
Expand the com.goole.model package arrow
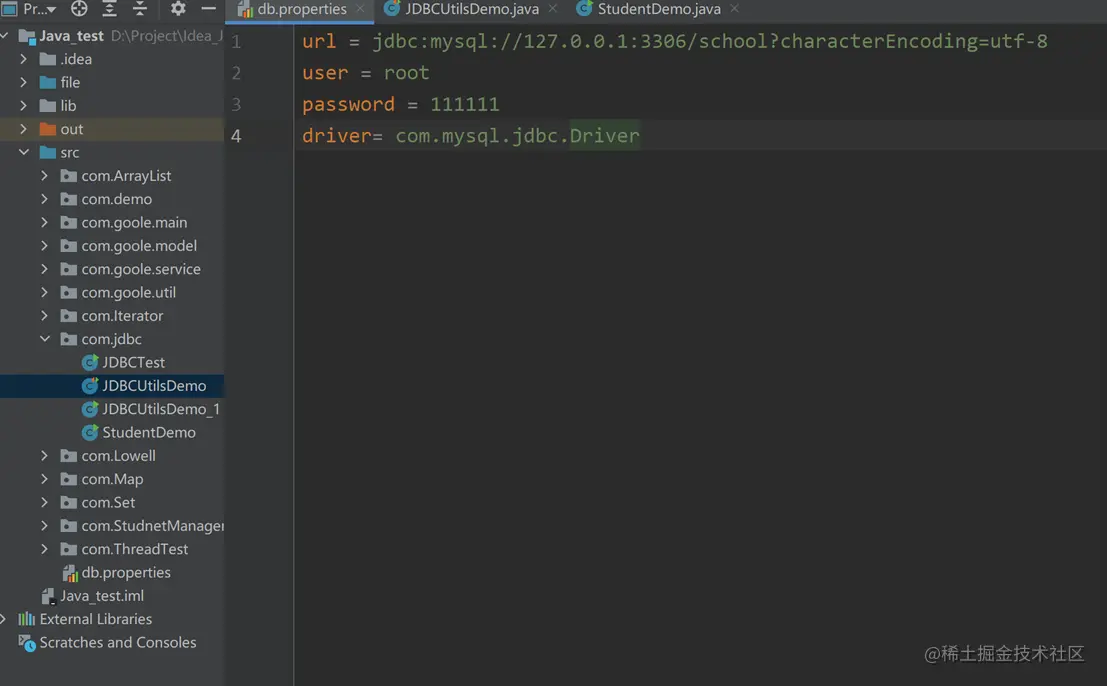point(44,245)
